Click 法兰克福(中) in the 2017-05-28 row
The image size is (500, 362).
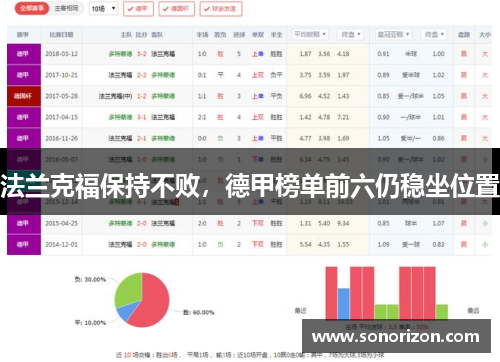(x=115, y=96)
